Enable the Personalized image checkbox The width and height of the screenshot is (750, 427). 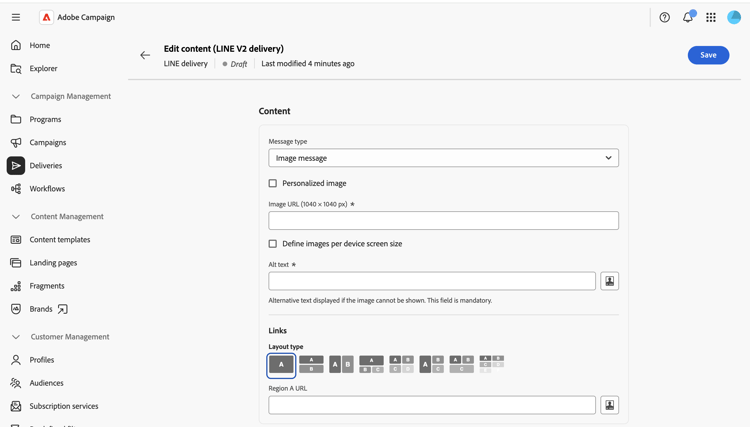273,183
